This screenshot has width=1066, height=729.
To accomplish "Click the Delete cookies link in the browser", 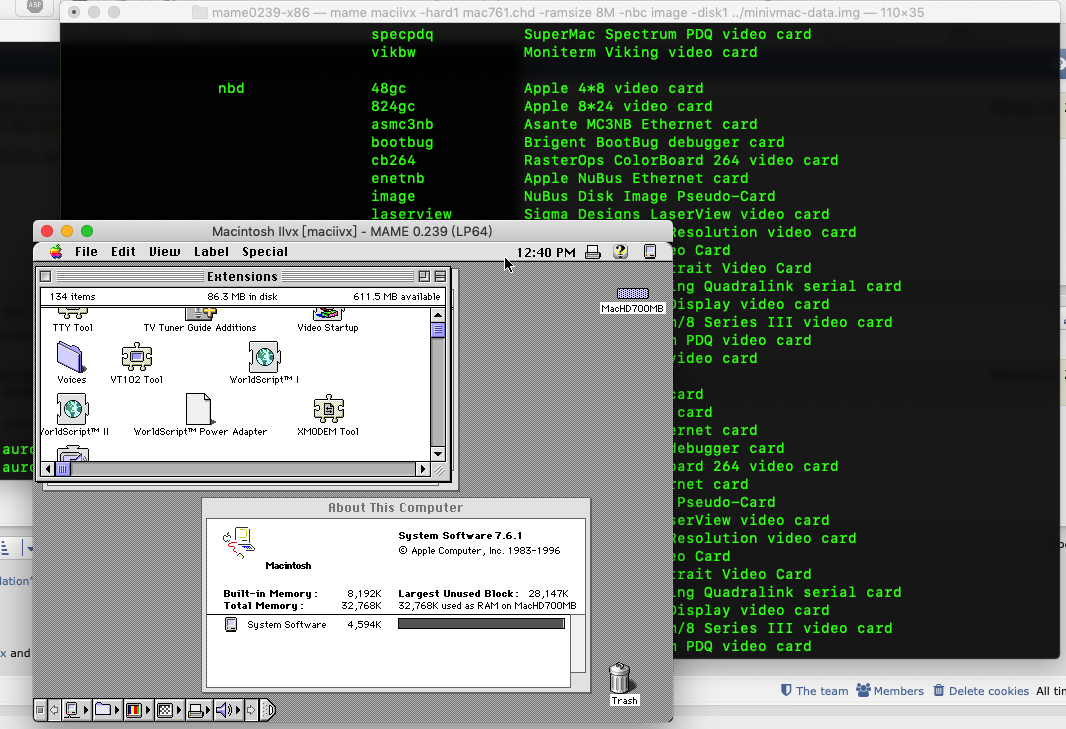I will point(981,691).
